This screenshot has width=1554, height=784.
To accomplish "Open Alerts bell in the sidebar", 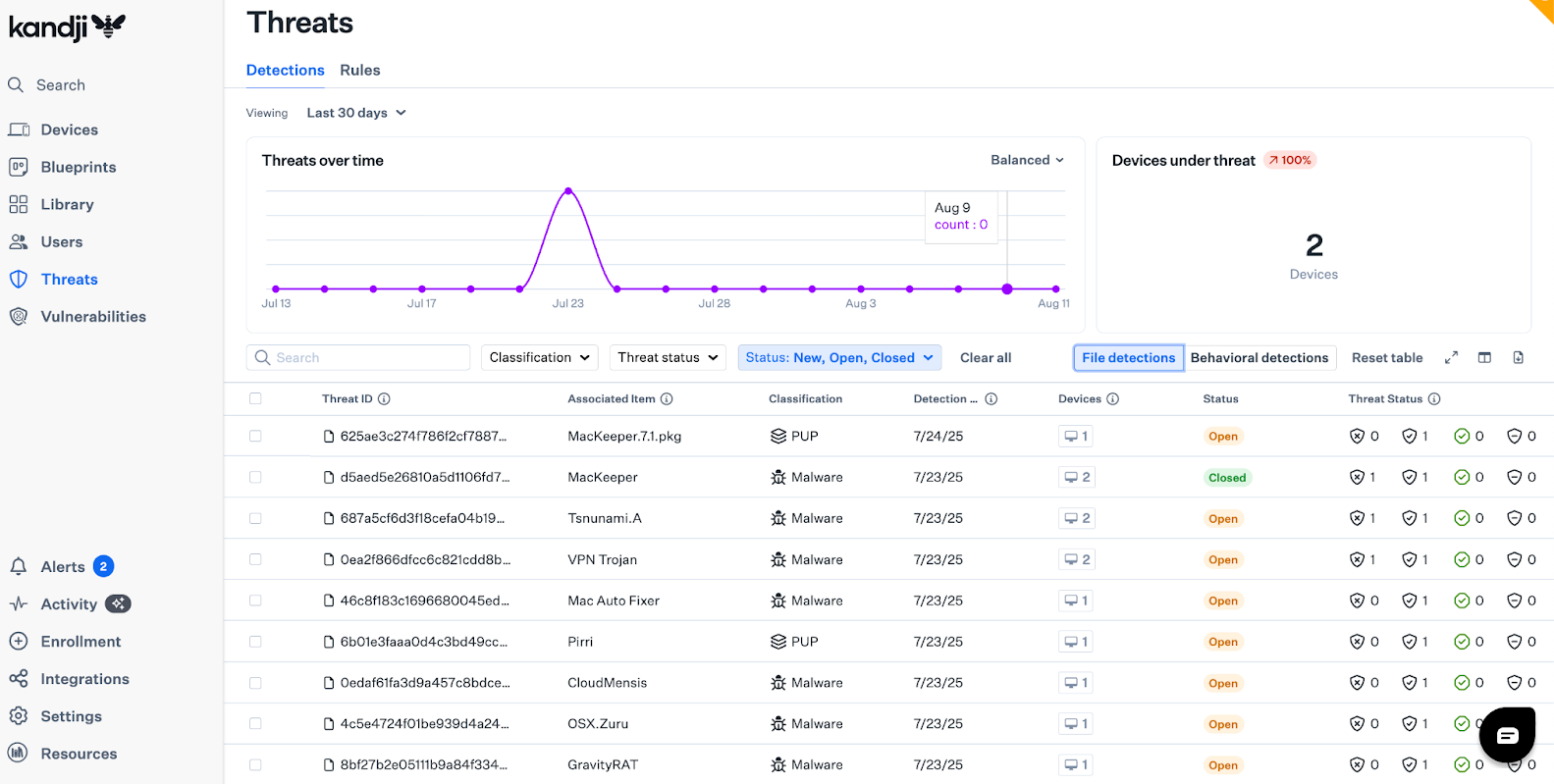I will pyautogui.click(x=19, y=567).
